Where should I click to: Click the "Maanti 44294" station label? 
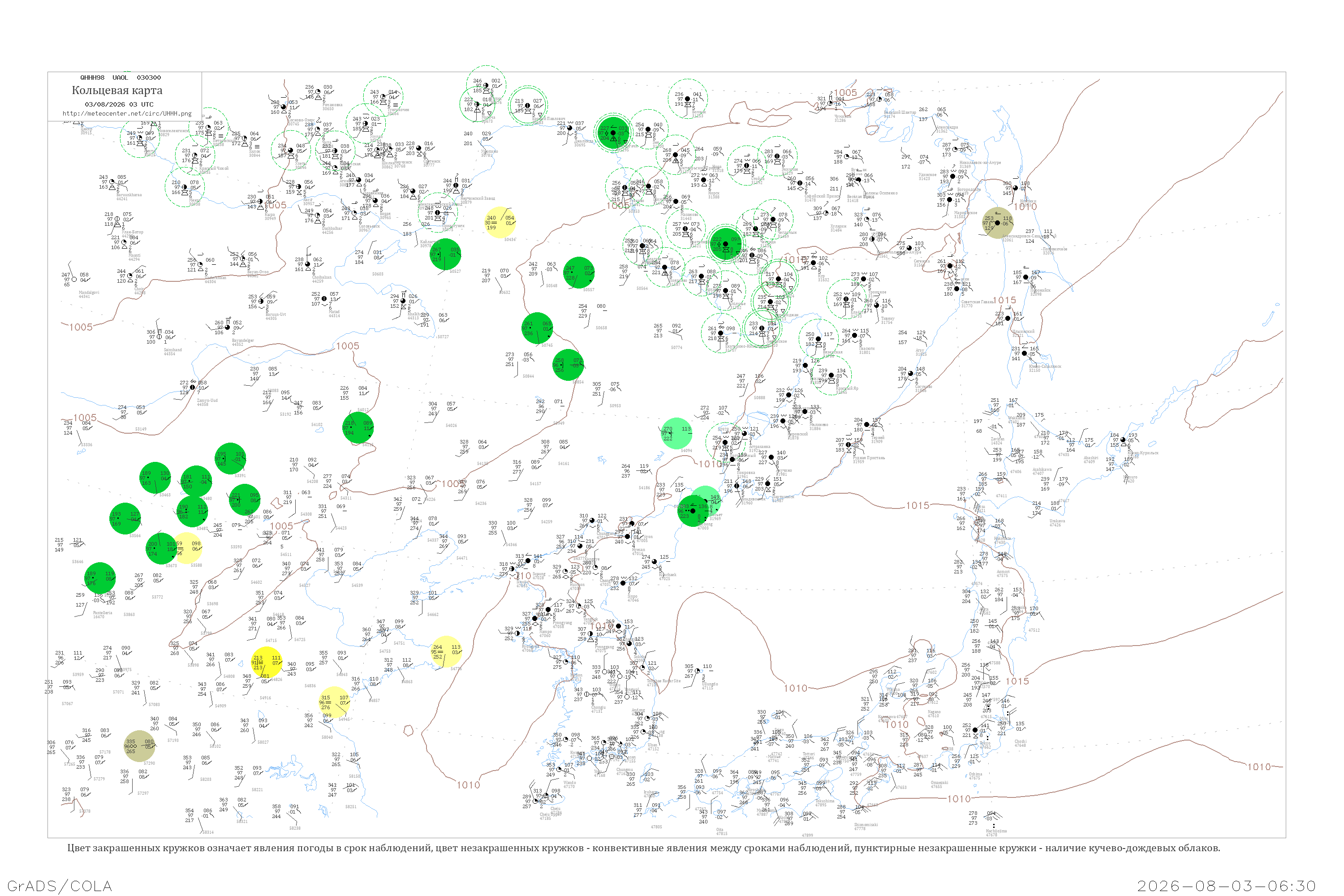click(x=134, y=258)
